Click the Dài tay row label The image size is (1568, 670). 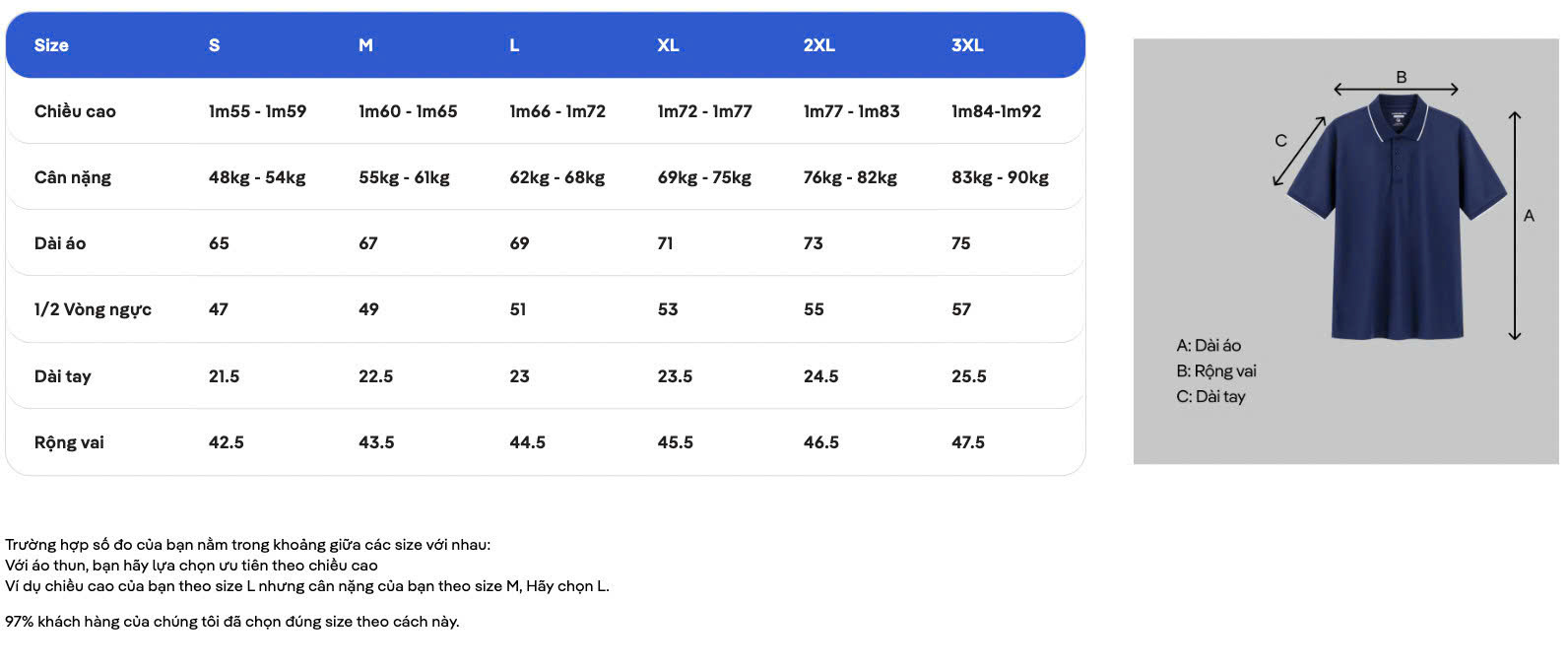62,376
